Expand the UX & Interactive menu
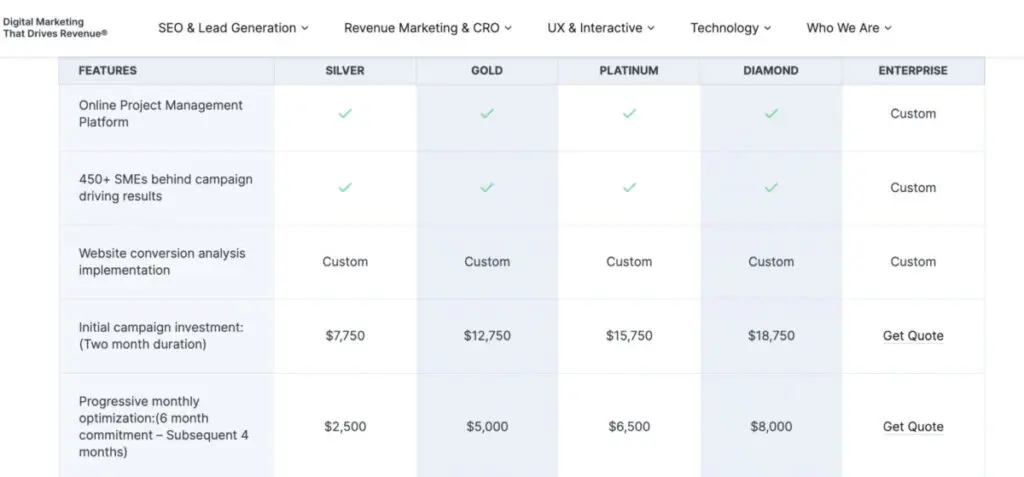Screen dimensions: 1024x477 pos(601,28)
